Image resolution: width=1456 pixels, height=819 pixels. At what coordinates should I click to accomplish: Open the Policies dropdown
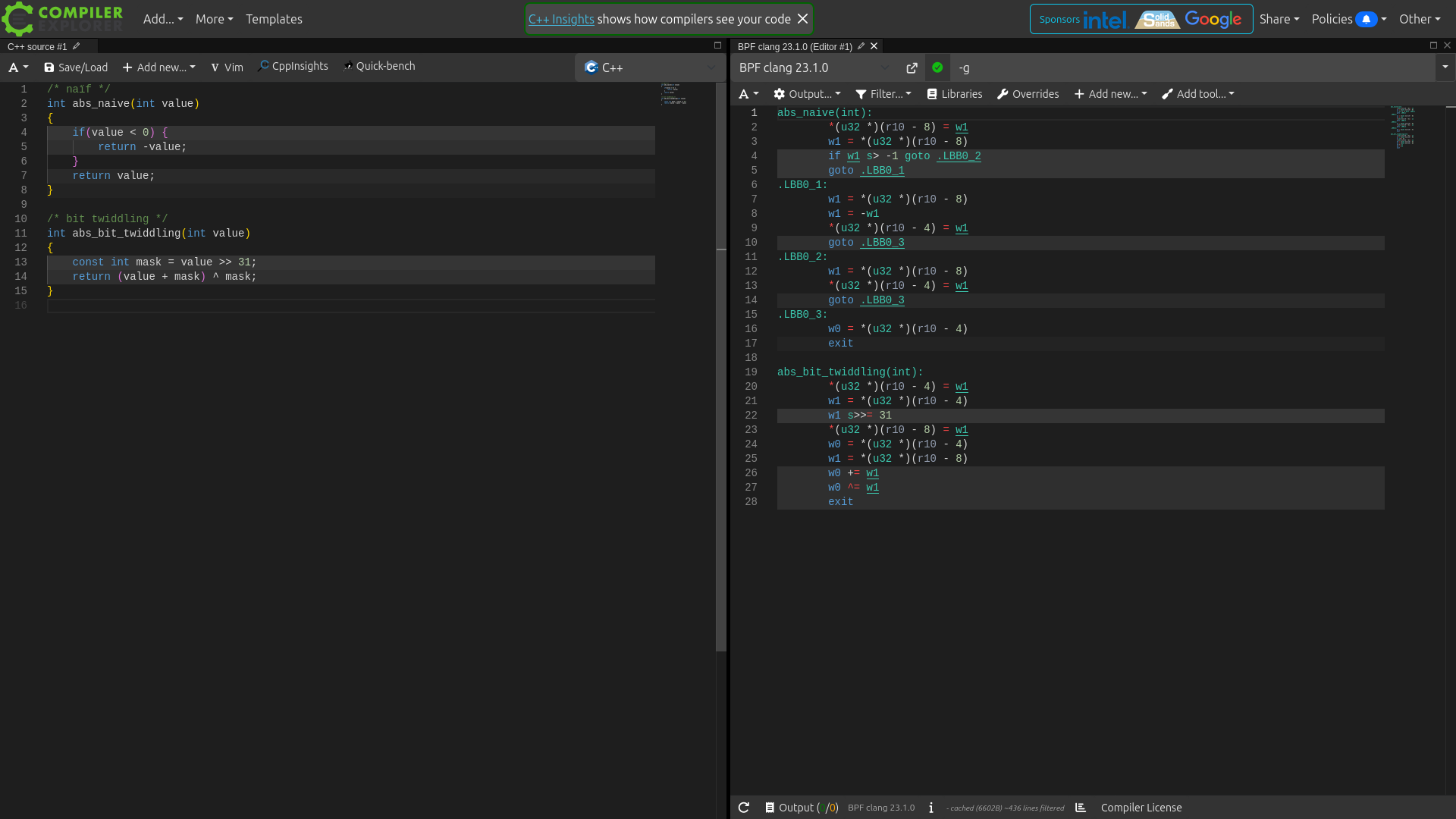coord(1349,19)
